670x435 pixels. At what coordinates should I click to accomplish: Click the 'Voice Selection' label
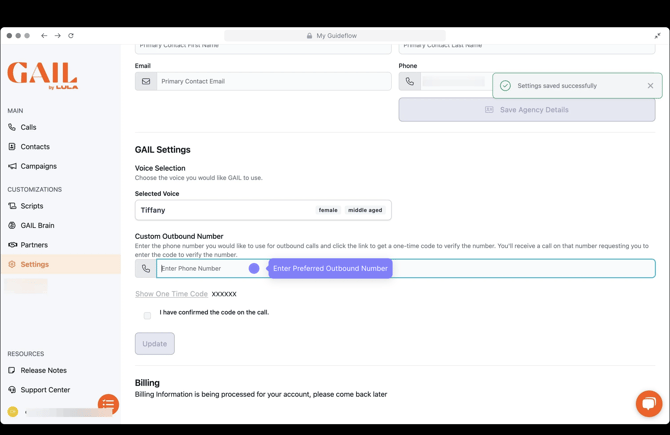click(x=160, y=168)
